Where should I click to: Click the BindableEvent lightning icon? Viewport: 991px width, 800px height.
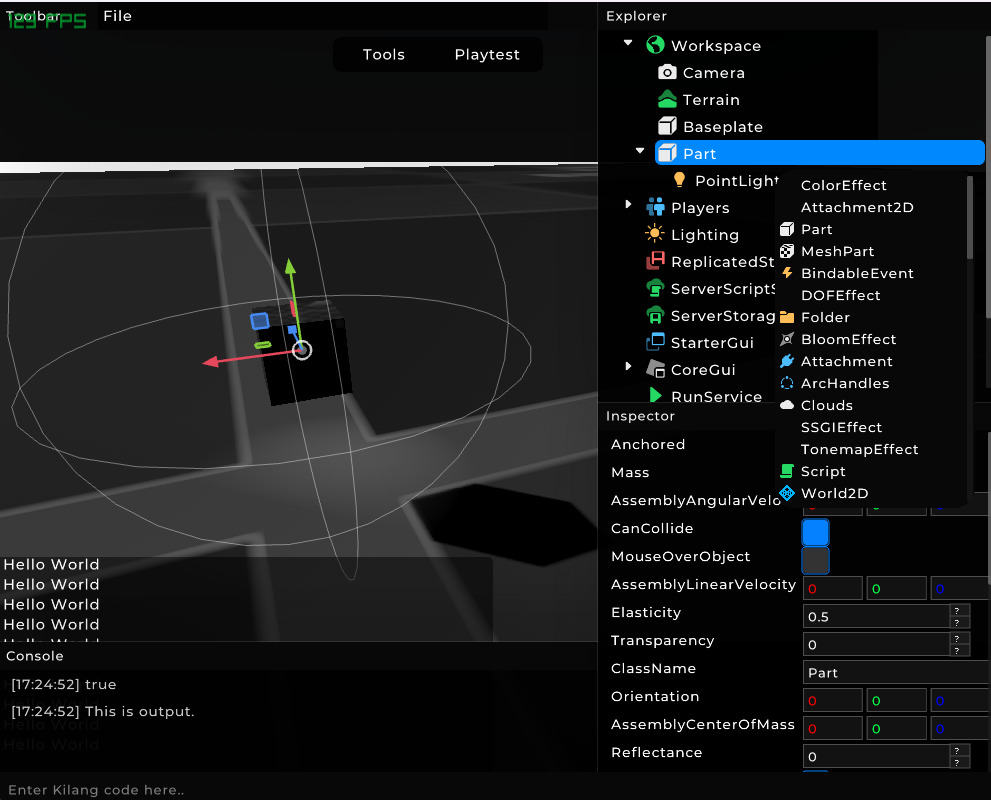(787, 272)
